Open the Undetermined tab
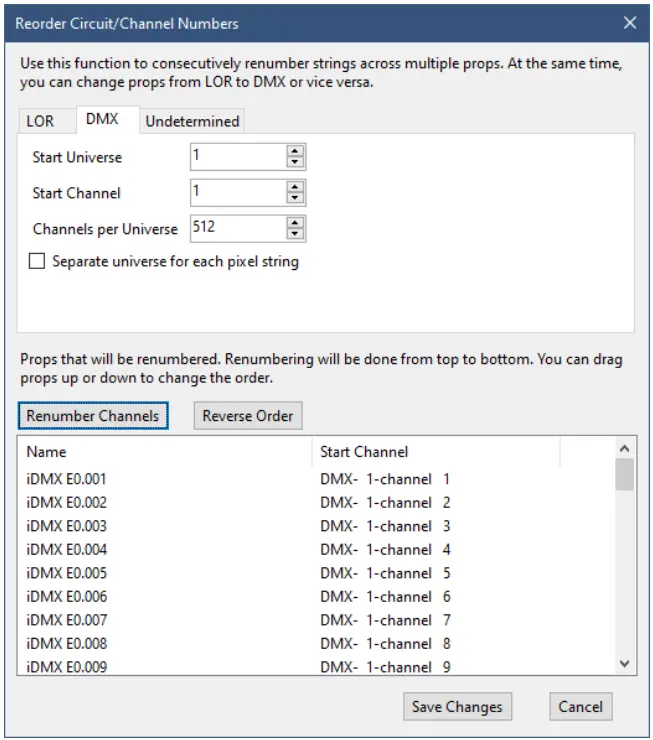Image resolution: width=653 pixels, height=740 pixels. click(x=192, y=121)
